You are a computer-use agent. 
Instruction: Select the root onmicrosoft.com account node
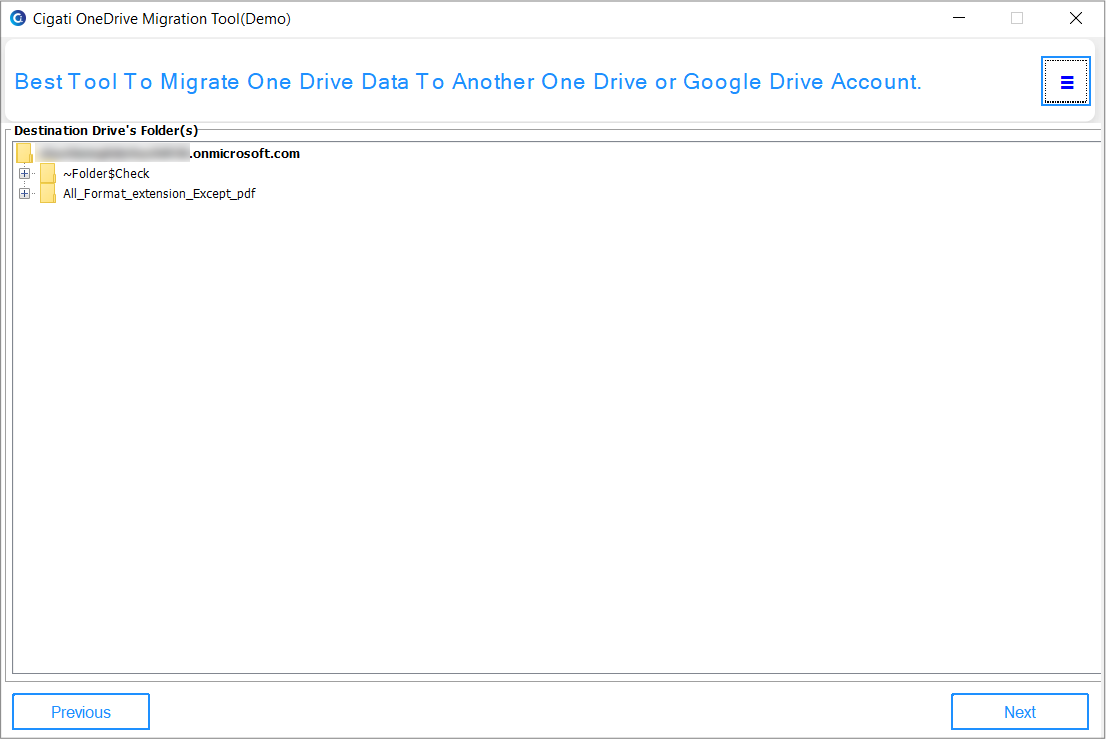click(169, 153)
